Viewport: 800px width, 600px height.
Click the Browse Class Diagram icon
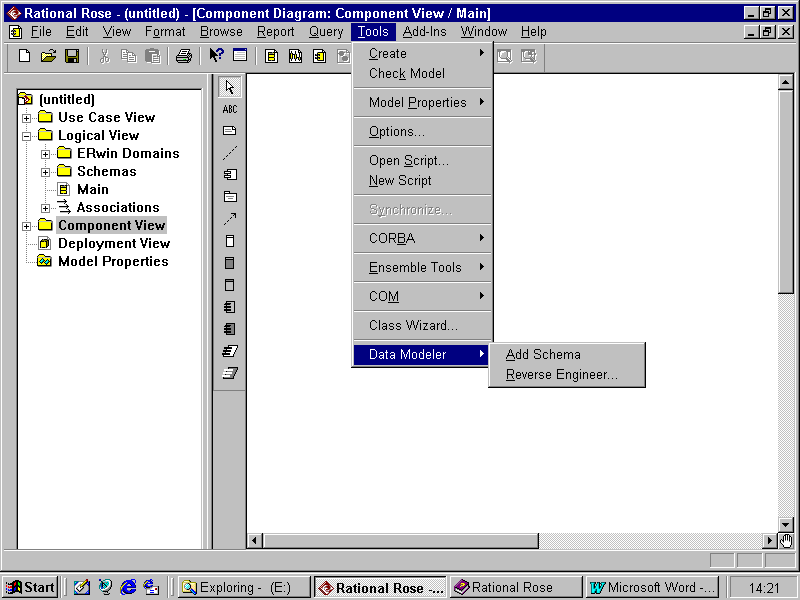pyautogui.click(x=271, y=56)
